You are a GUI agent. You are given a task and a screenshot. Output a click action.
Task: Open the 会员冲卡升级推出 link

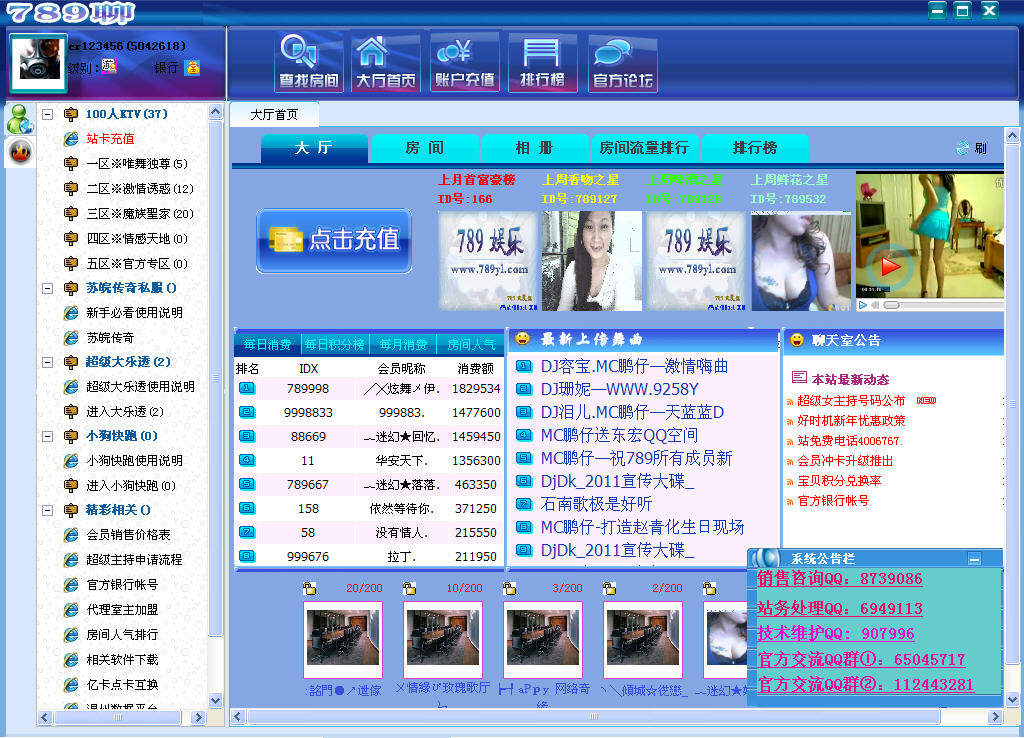845,461
